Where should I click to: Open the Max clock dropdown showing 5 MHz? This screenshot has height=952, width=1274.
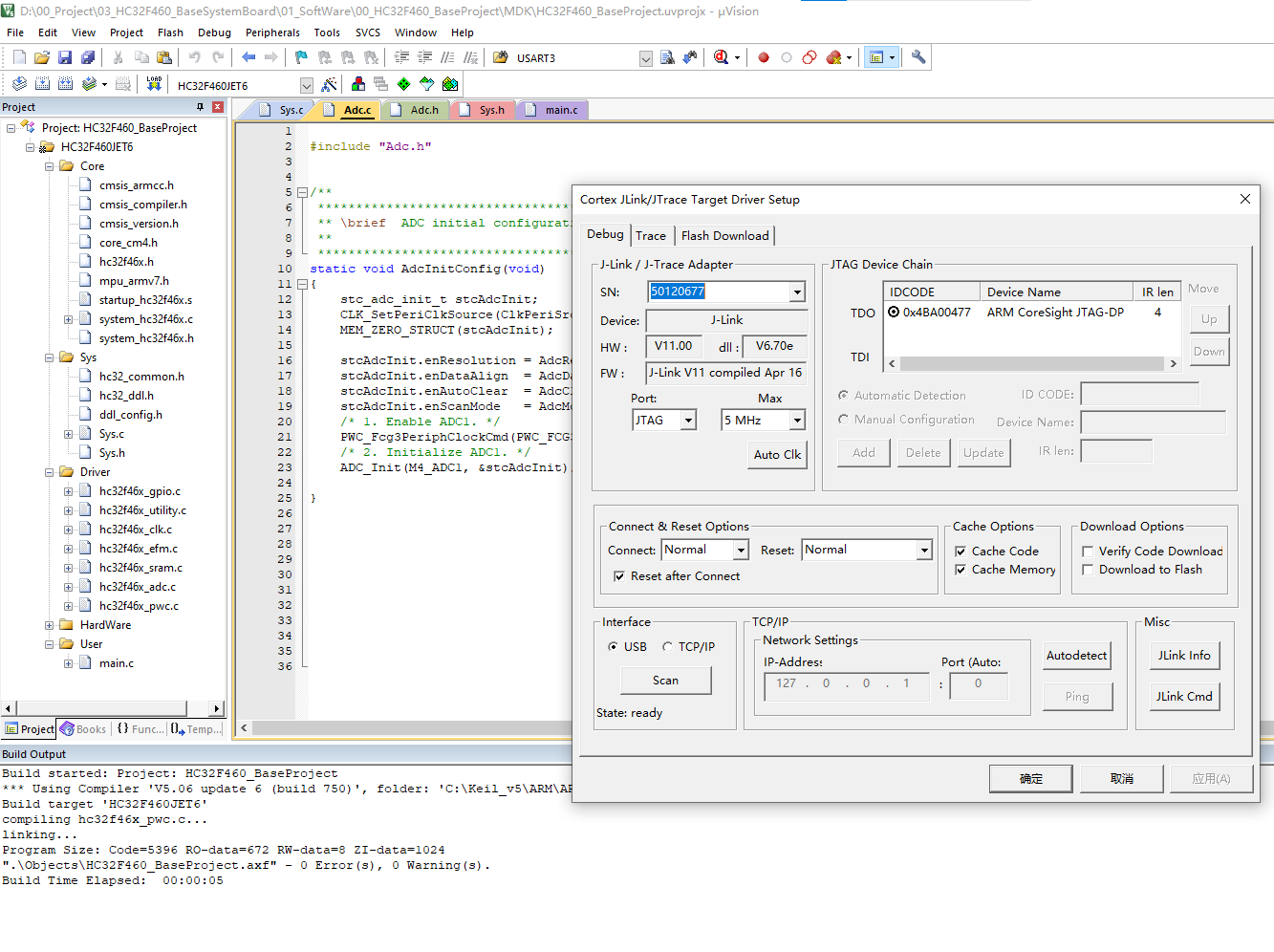coord(797,421)
